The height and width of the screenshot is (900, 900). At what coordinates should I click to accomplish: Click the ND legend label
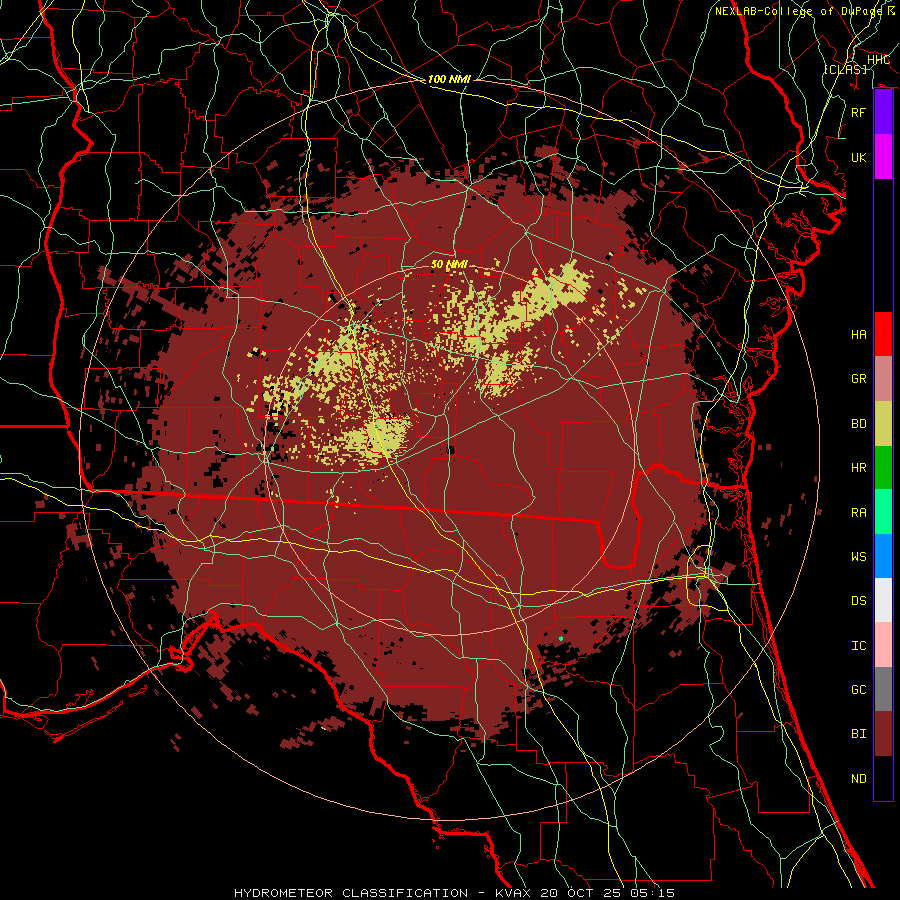click(859, 779)
